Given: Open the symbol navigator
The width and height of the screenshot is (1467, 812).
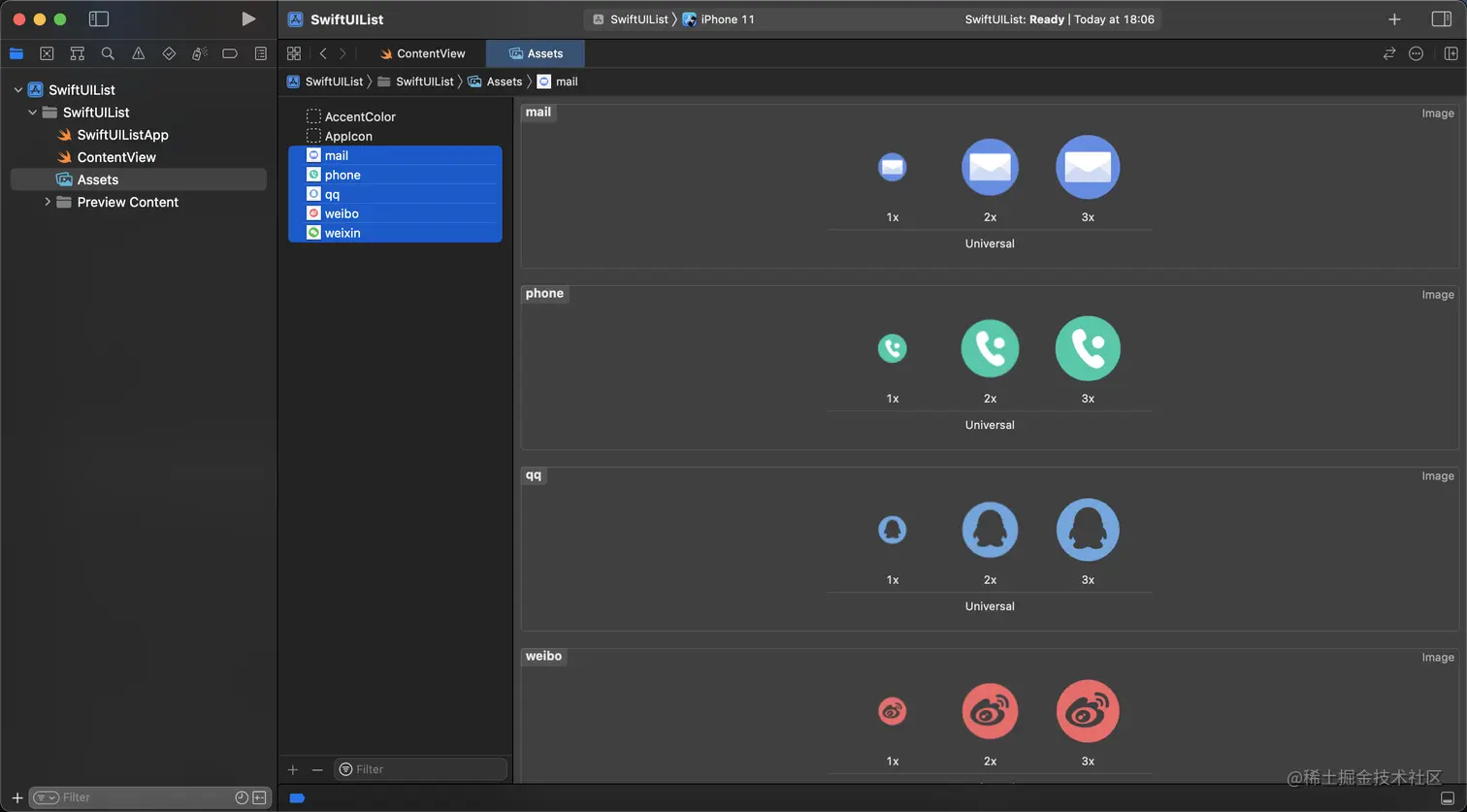Looking at the screenshot, I should 78,53.
